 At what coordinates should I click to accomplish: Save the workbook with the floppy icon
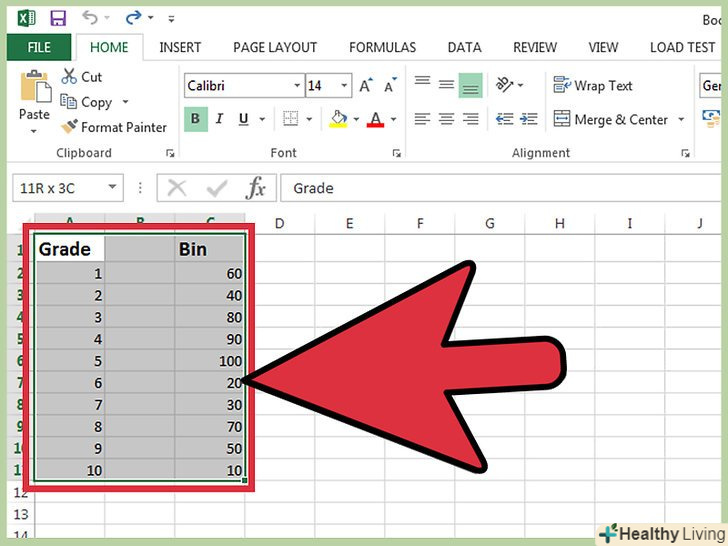tap(58, 19)
